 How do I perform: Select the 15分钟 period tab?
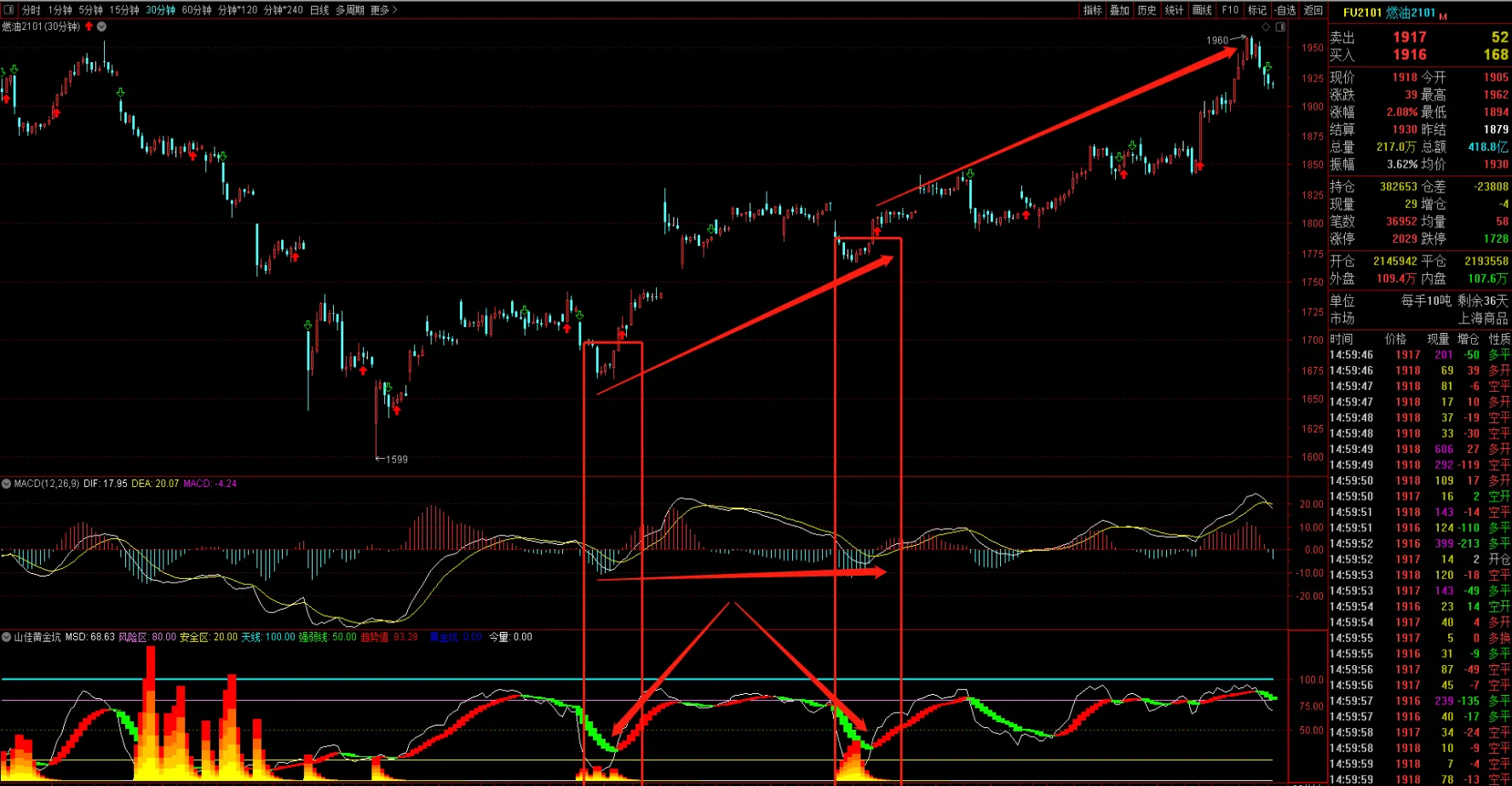point(124,10)
